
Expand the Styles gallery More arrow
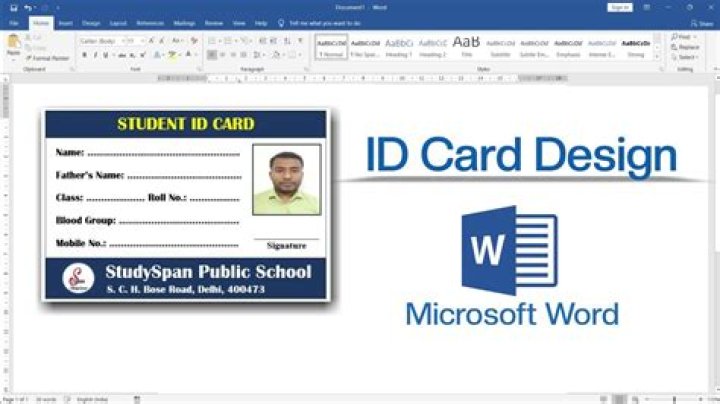[657, 57]
